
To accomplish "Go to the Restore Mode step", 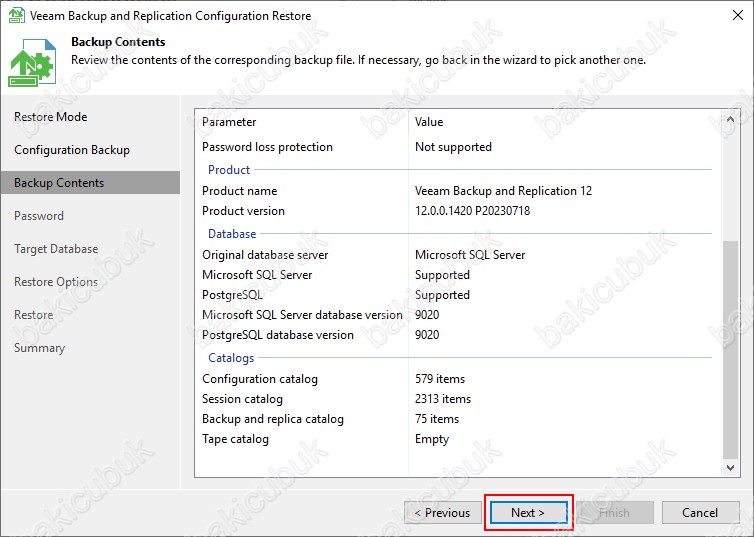I will [50, 117].
